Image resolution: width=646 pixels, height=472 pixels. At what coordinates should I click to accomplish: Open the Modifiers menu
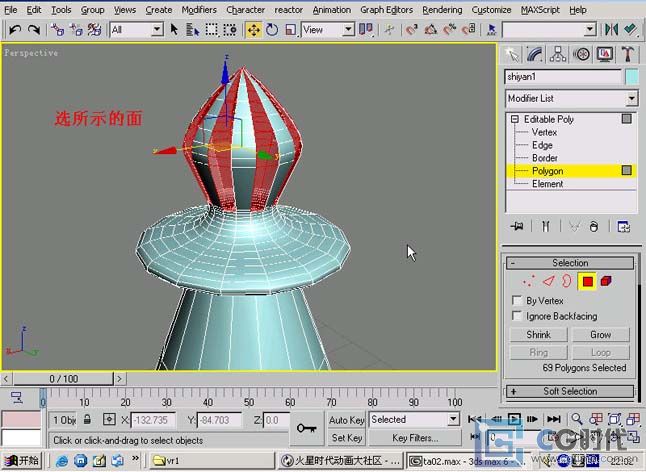[x=199, y=9]
